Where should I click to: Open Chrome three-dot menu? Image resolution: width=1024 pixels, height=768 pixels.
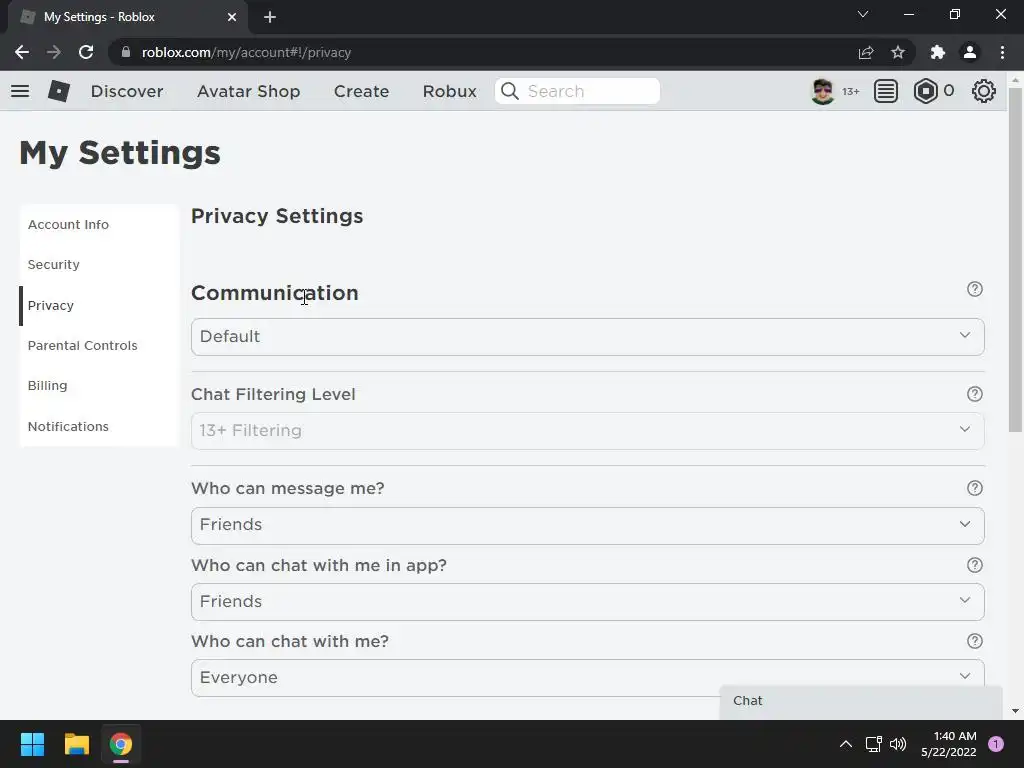click(x=1002, y=52)
